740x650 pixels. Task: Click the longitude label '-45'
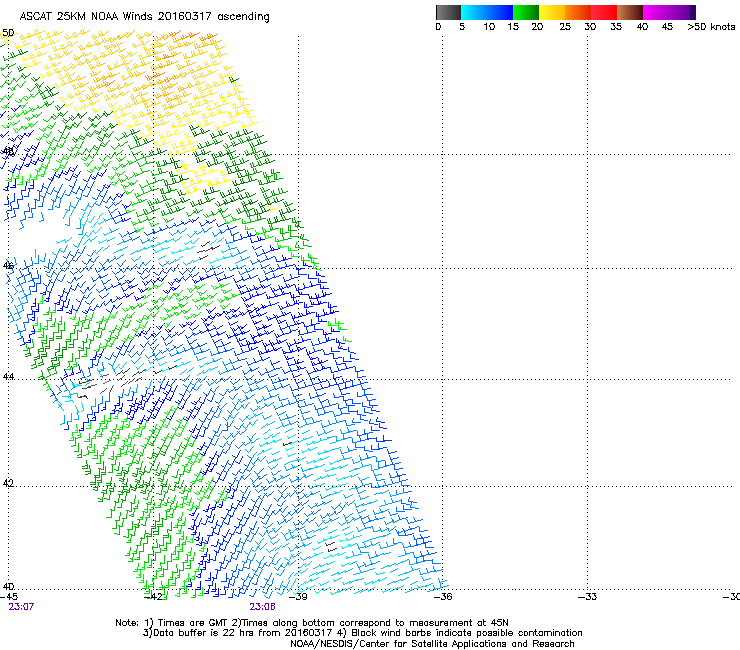pos(9,597)
